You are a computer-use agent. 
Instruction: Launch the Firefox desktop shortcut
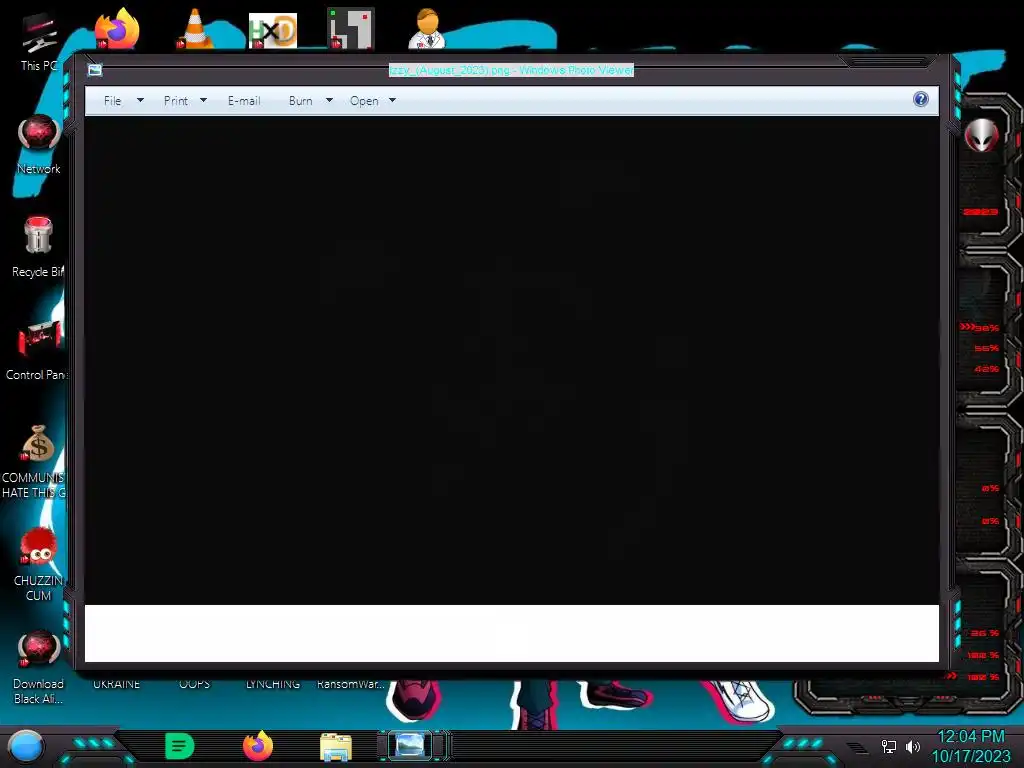coord(117,29)
